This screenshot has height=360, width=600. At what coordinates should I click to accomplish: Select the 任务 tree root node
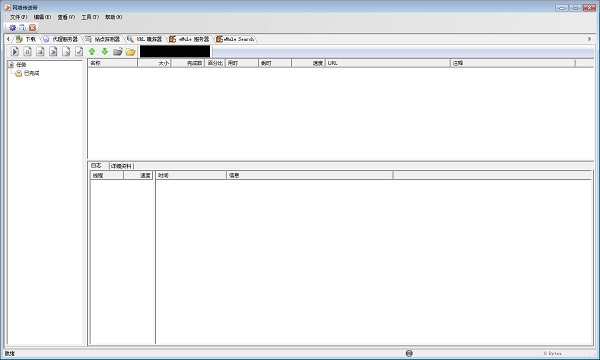pos(21,65)
